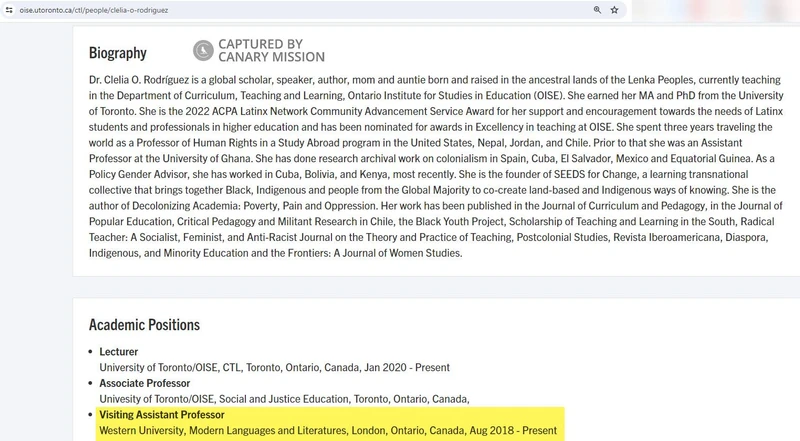Viewport: 800px width, 441px height.
Task: Click the Western University, Modern Languages line
Action: point(328,430)
